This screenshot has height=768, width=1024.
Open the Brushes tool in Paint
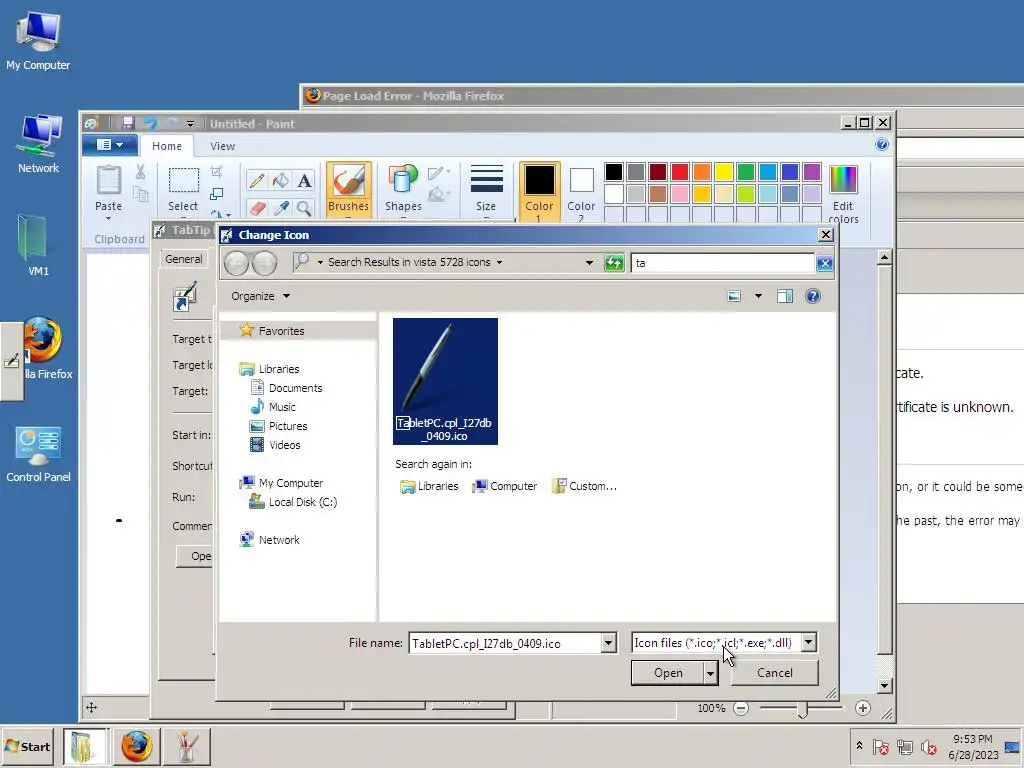click(349, 189)
